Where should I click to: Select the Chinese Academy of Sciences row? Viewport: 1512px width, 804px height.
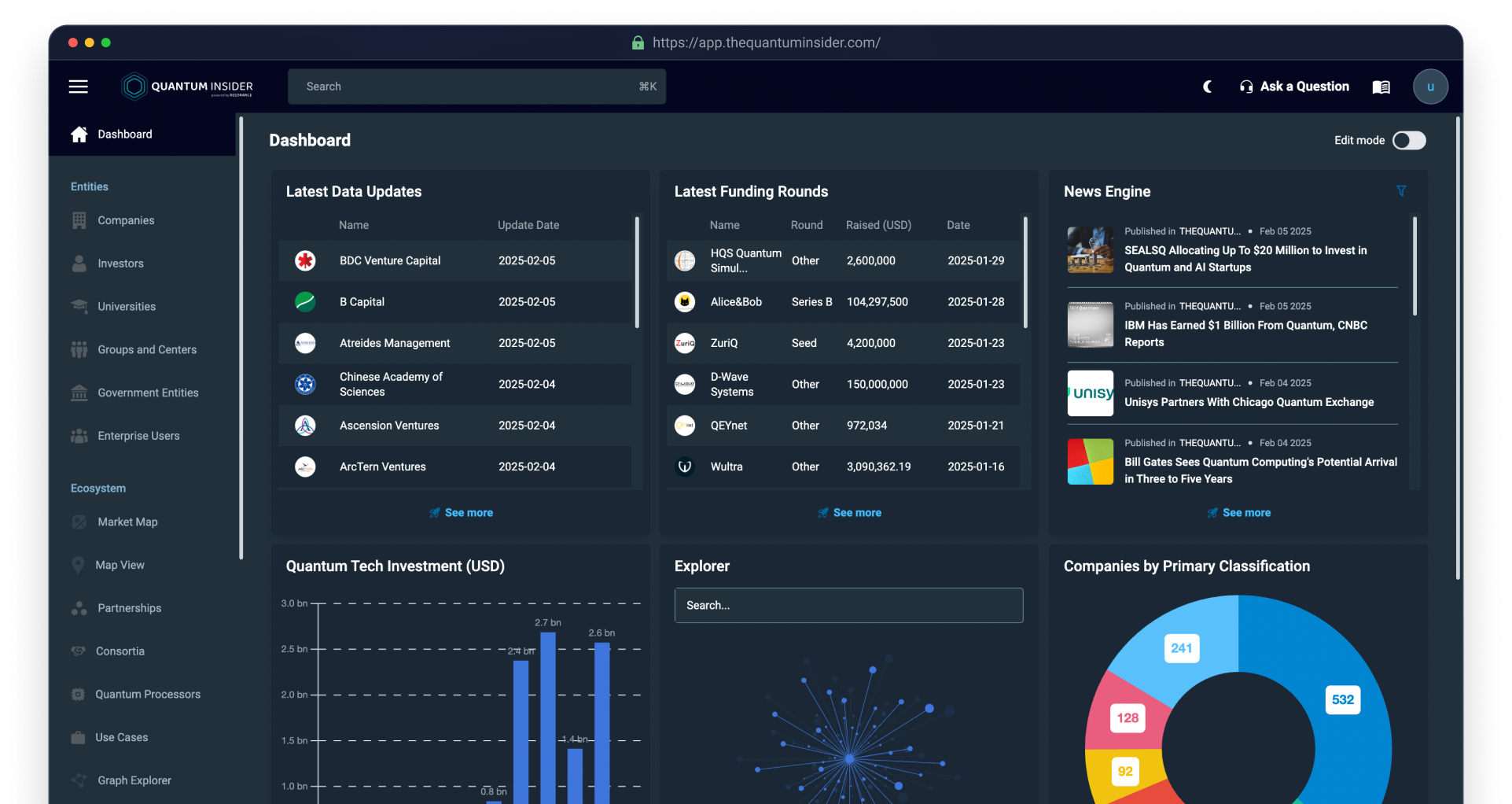click(x=454, y=384)
